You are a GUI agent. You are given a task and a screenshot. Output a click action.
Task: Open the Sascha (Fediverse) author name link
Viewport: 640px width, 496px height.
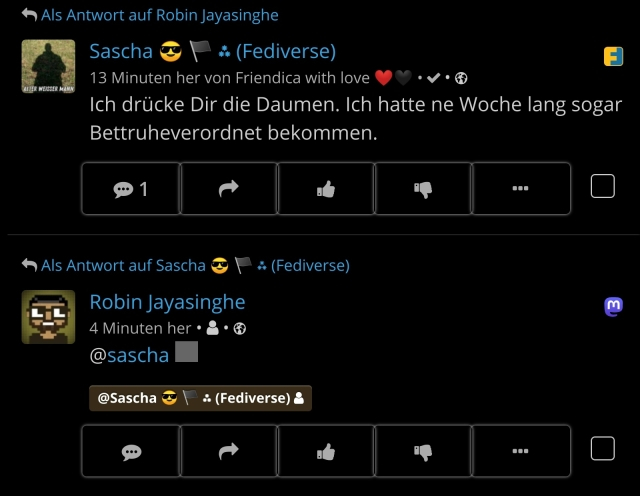tap(213, 51)
